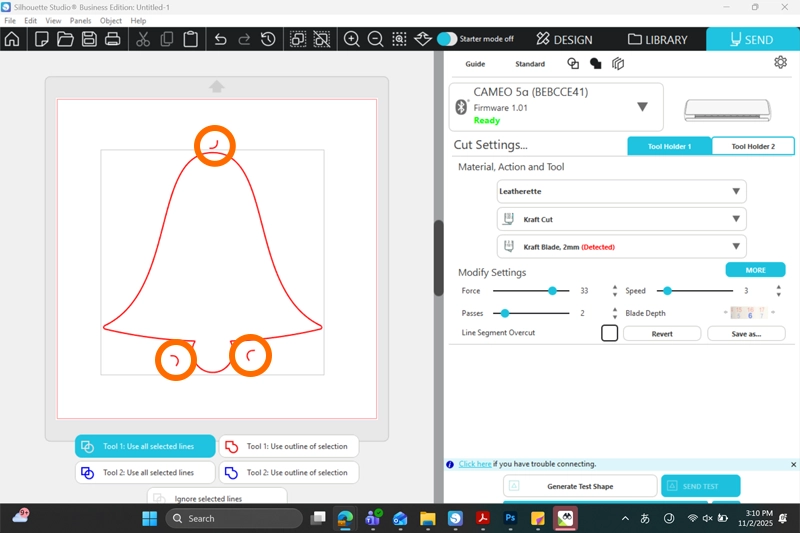
Task: Click the Zoom In magnifier icon
Action: pos(352,39)
